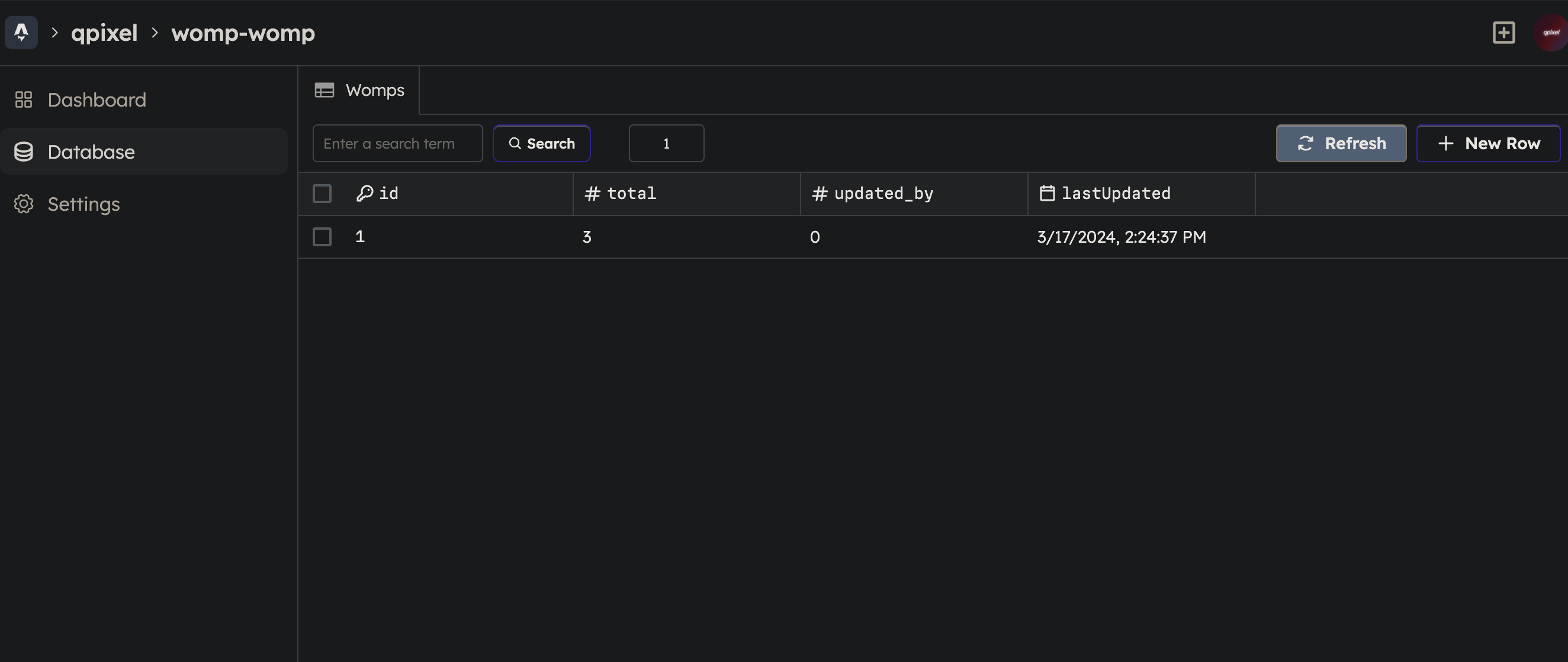
Task: Click the plus square icon in header
Action: pos(1503,32)
